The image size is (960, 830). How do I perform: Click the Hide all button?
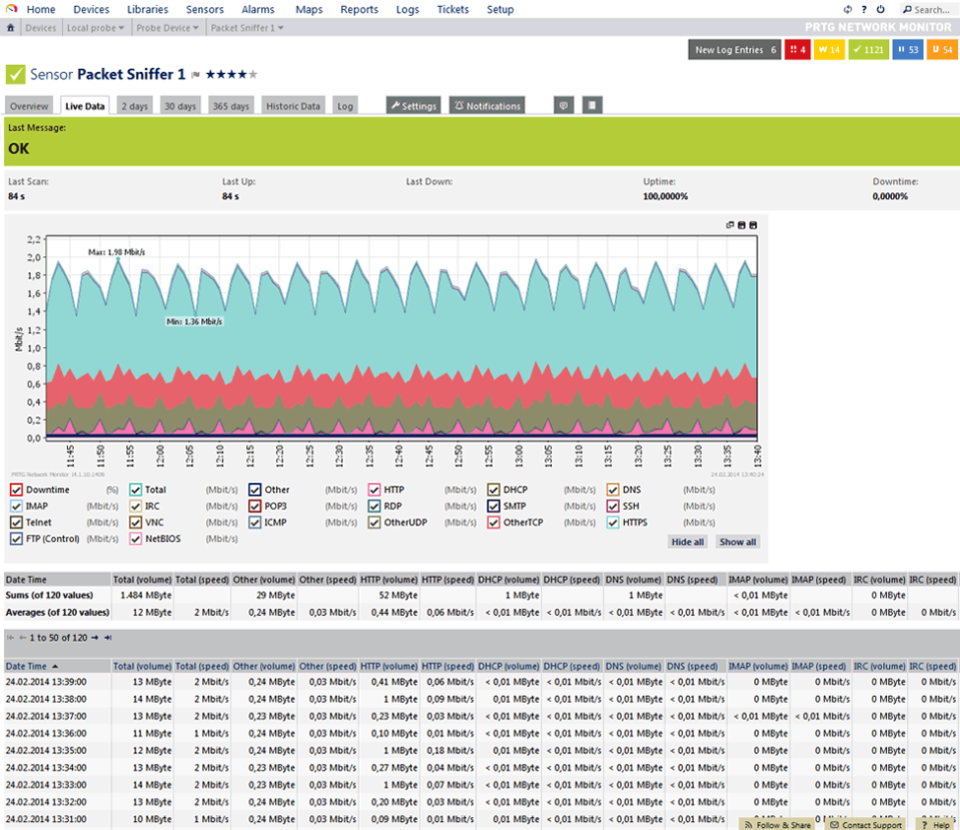[688, 541]
